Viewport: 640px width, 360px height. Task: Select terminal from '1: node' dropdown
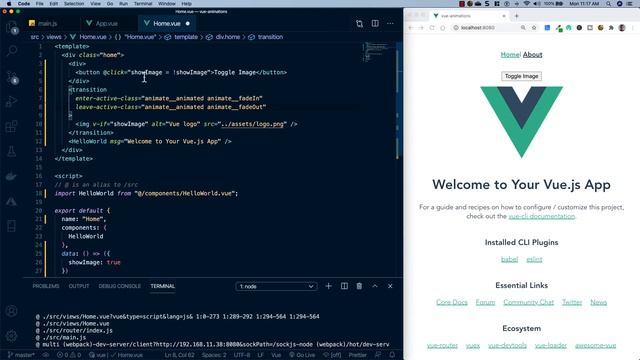(276, 286)
